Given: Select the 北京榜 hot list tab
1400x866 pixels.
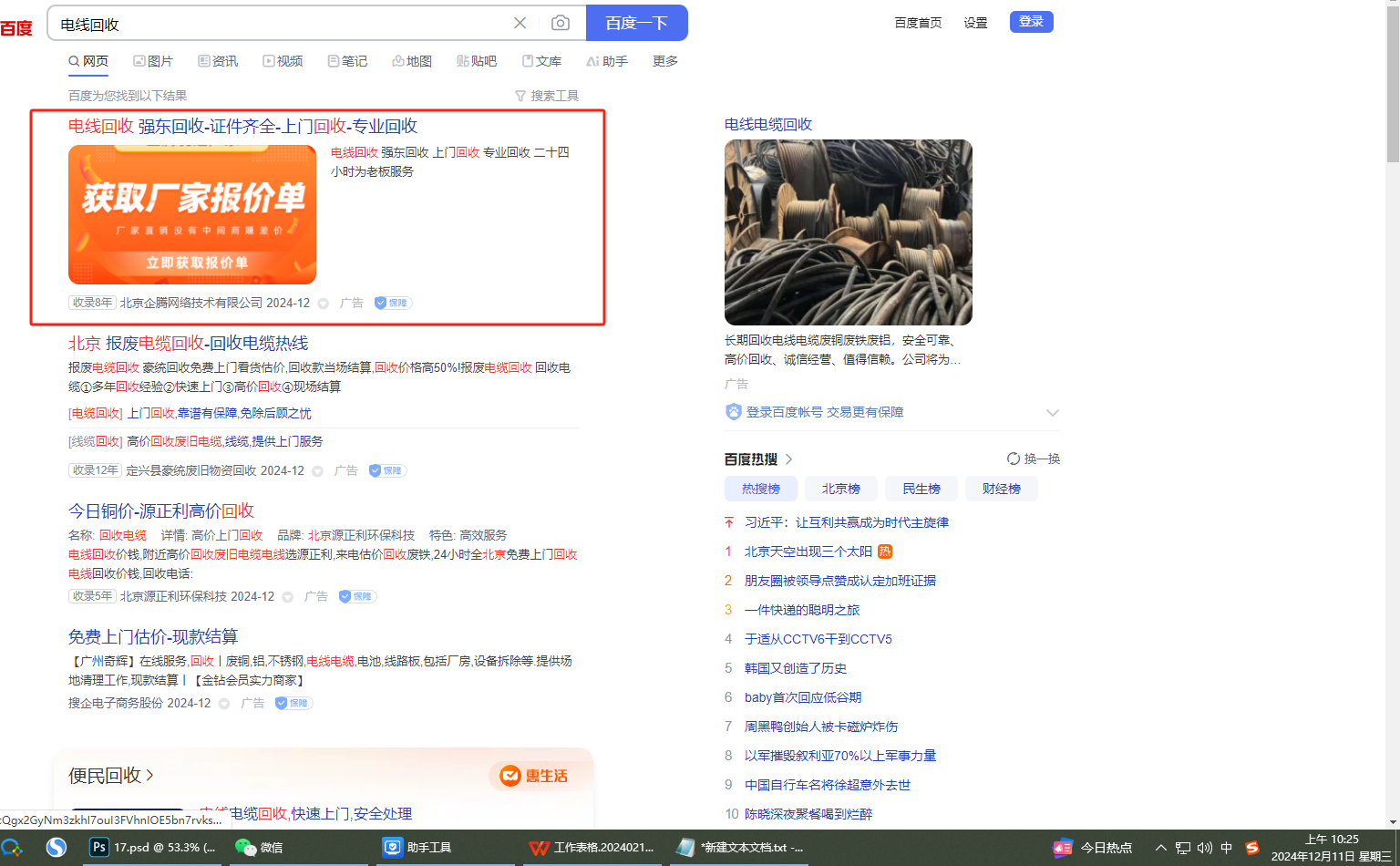Looking at the screenshot, I should [x=841, y=489].
